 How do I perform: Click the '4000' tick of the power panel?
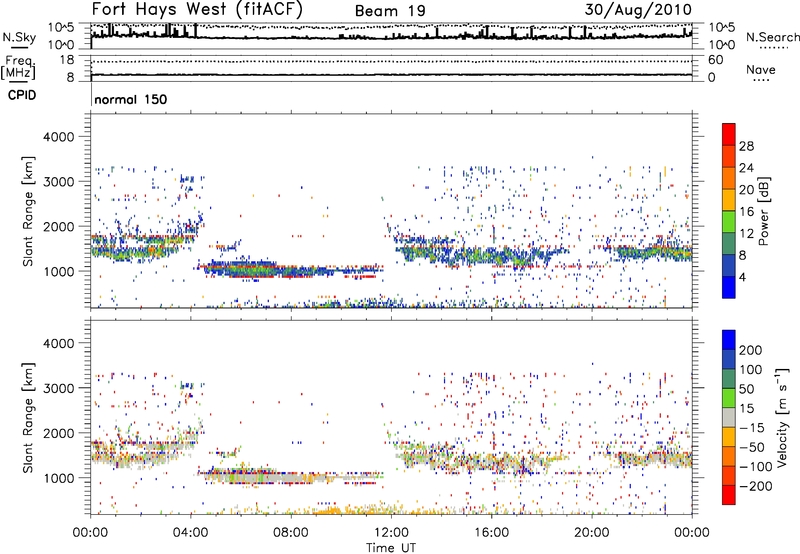click(59, 137)
